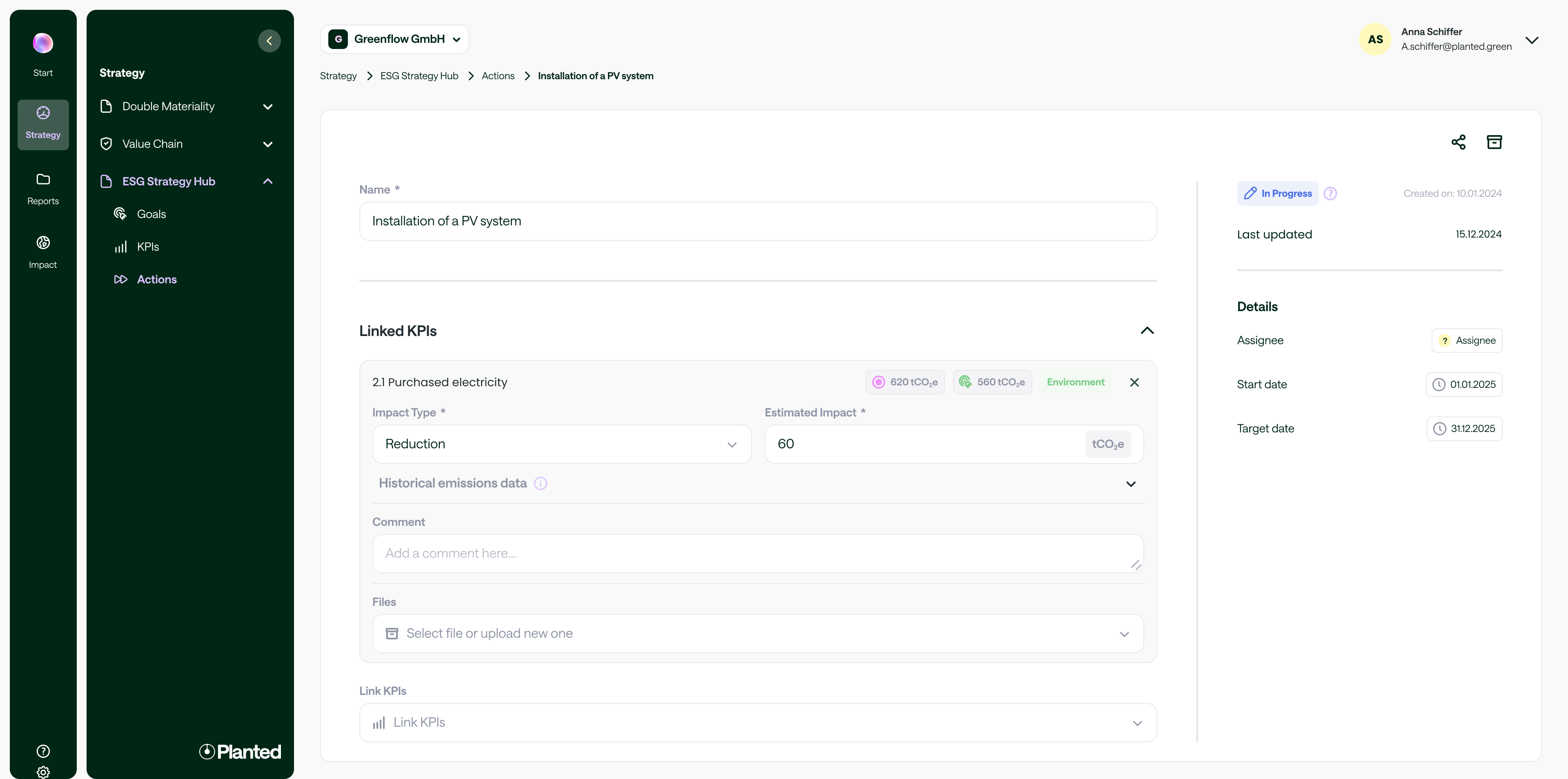Click Actions breadcrumb link
Image resolution: width=1568 pixels, height=779 pixels.
coord(498,76)
